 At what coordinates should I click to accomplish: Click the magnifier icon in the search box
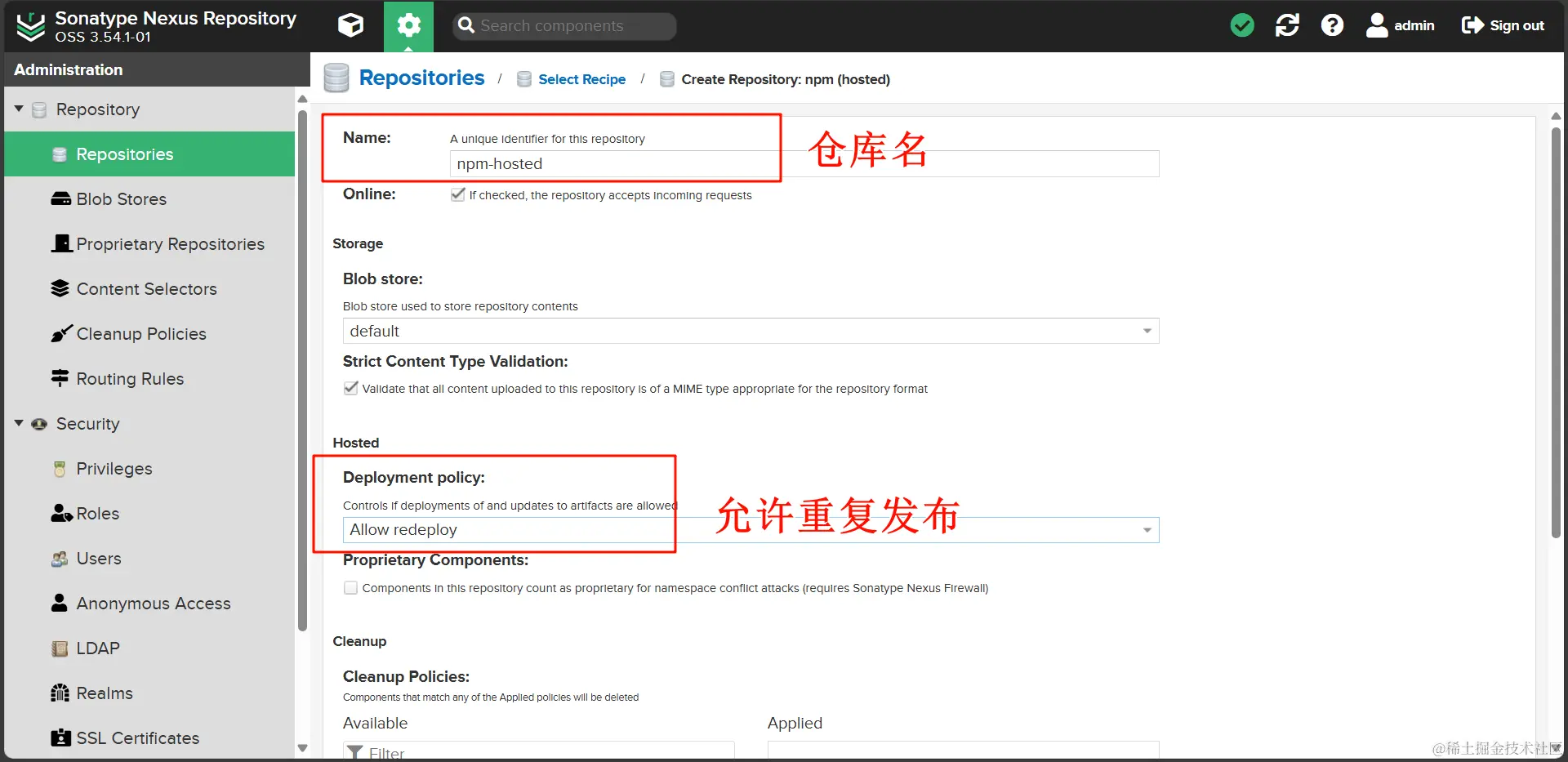(466, 26)
